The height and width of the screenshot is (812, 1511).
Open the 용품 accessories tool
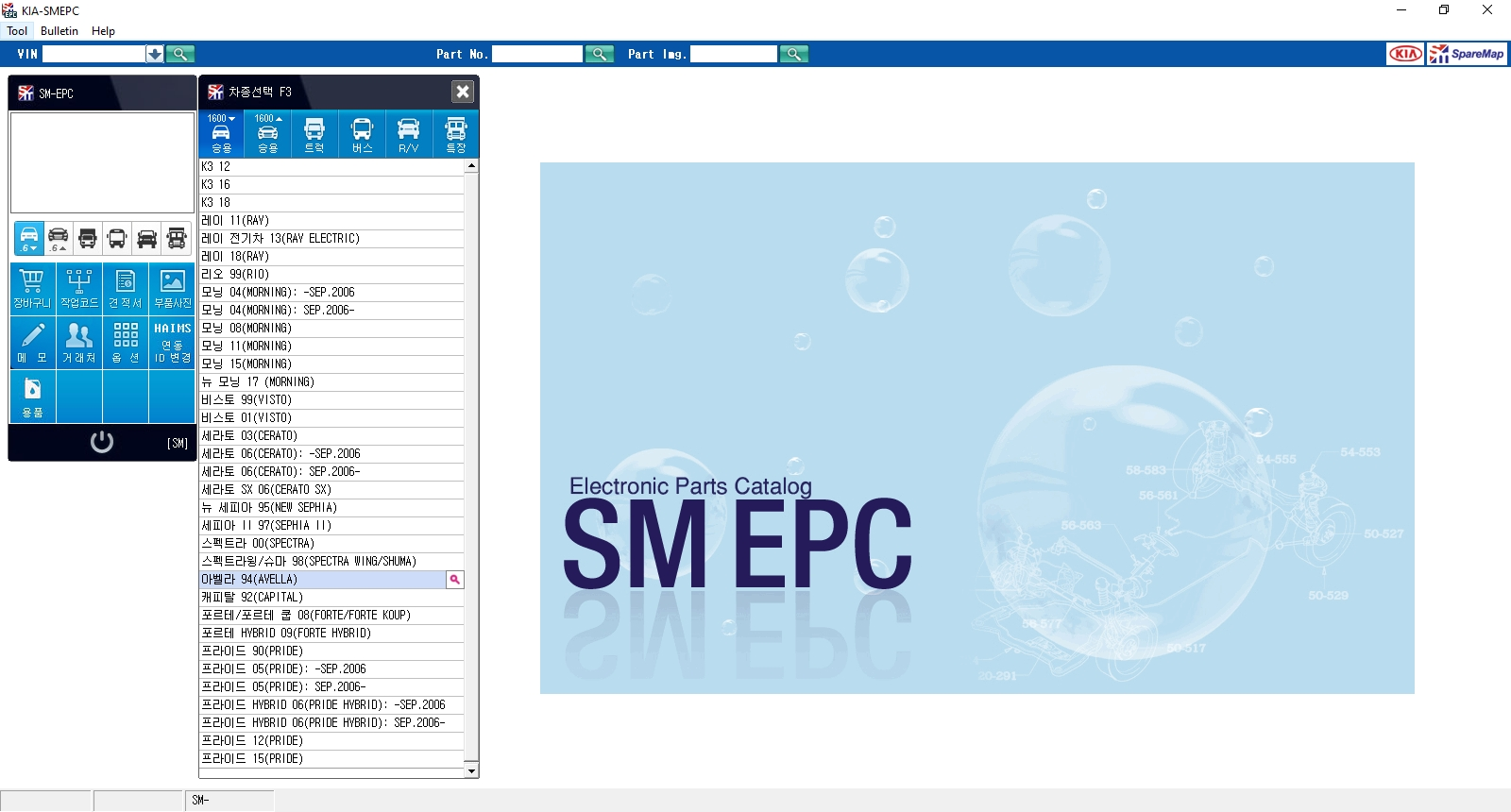tap(32, 398)
